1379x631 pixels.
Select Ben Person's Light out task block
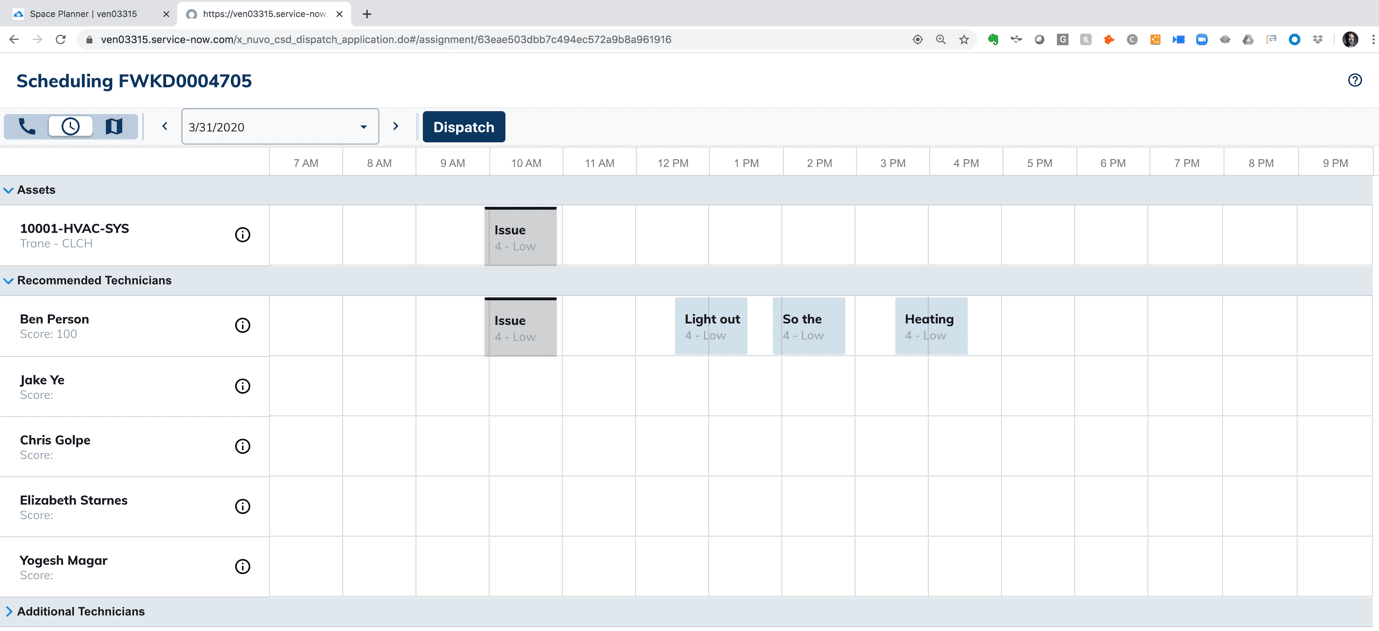pos(711,326)
